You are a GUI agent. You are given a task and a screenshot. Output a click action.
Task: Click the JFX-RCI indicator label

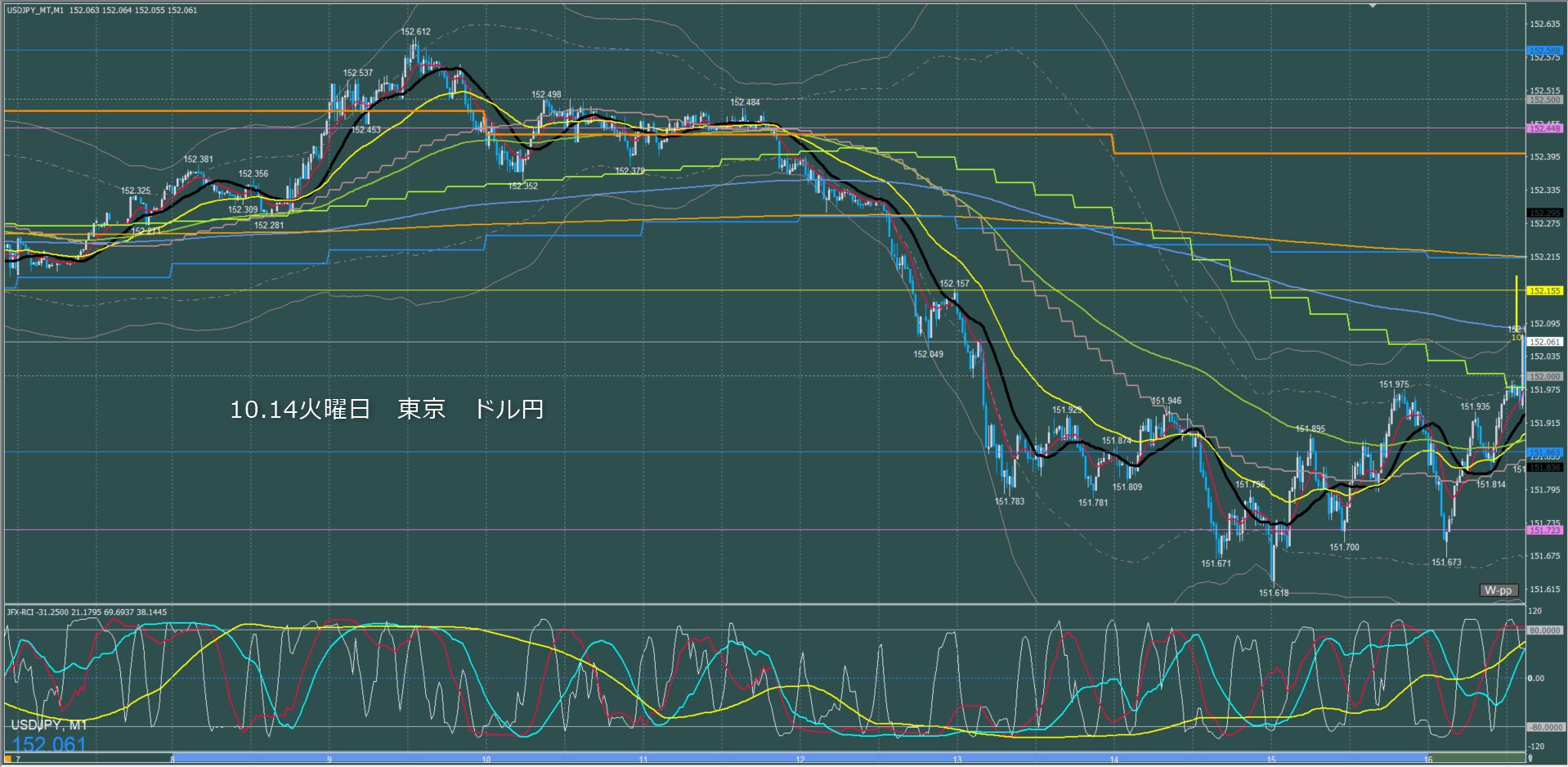point(86,612)
